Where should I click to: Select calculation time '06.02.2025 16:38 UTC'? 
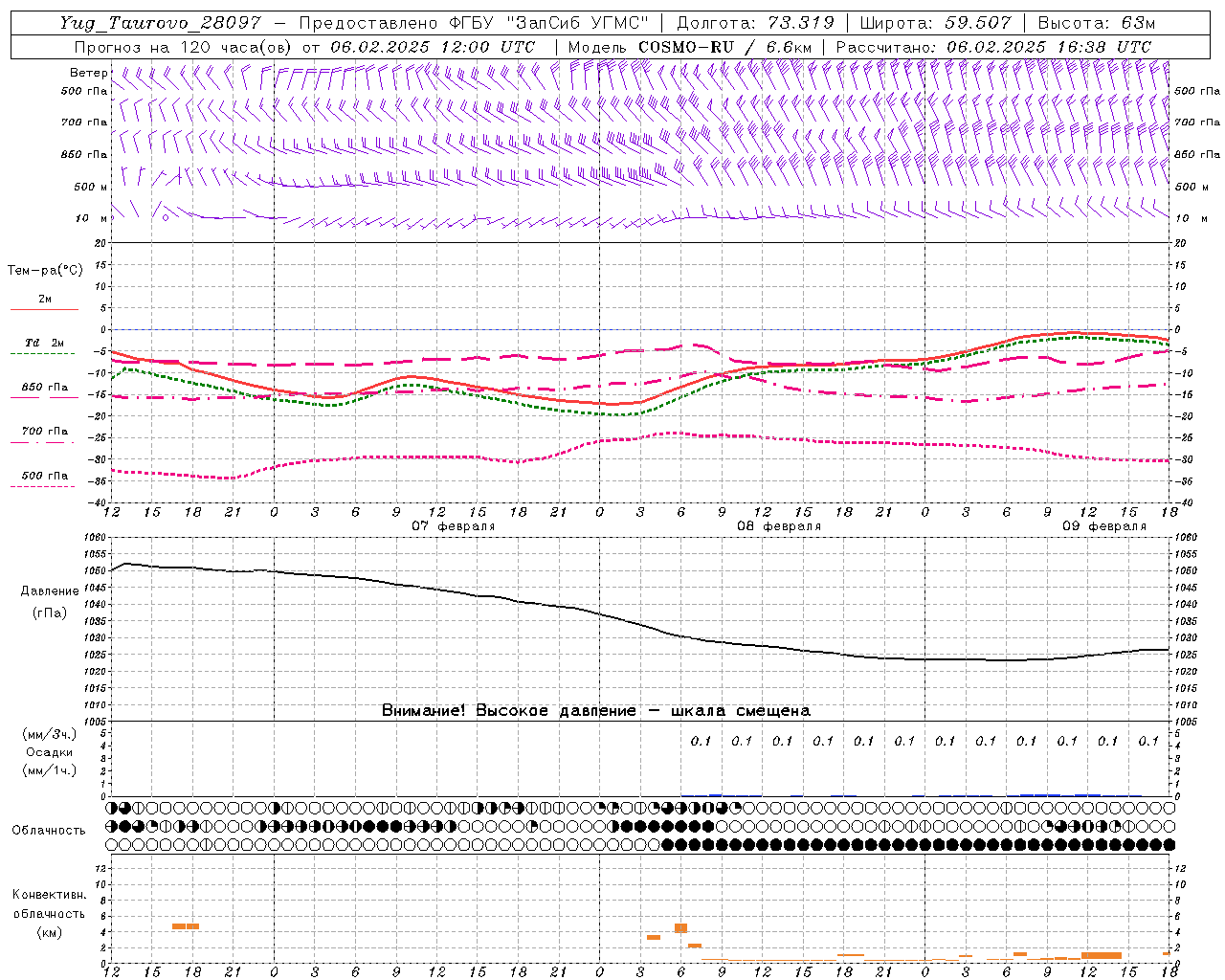pos(1049,47)
